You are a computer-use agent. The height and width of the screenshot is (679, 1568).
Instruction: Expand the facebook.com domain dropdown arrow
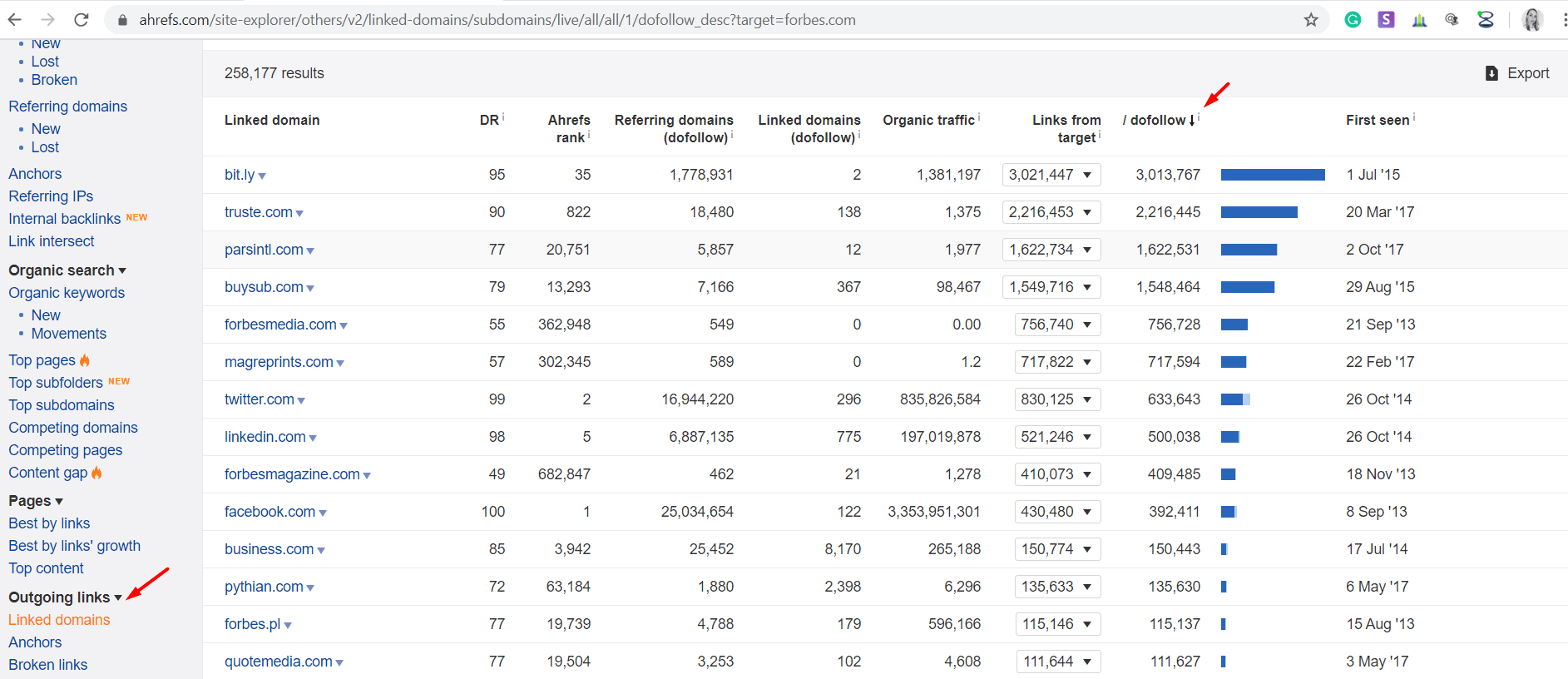point(323,513)
